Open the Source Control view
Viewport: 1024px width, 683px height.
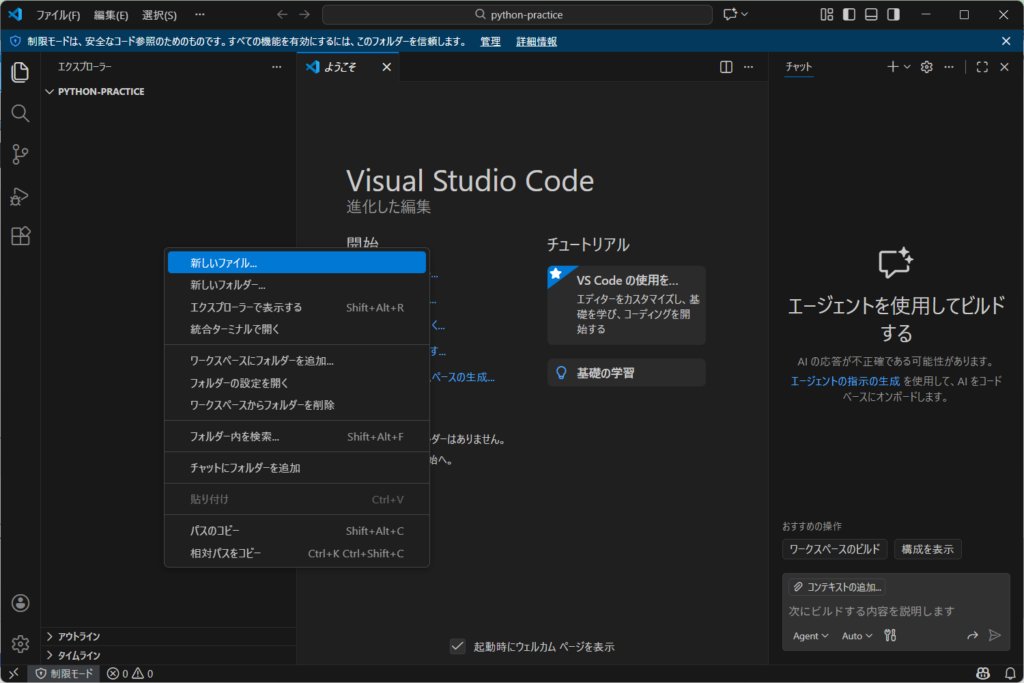point(20,154)
